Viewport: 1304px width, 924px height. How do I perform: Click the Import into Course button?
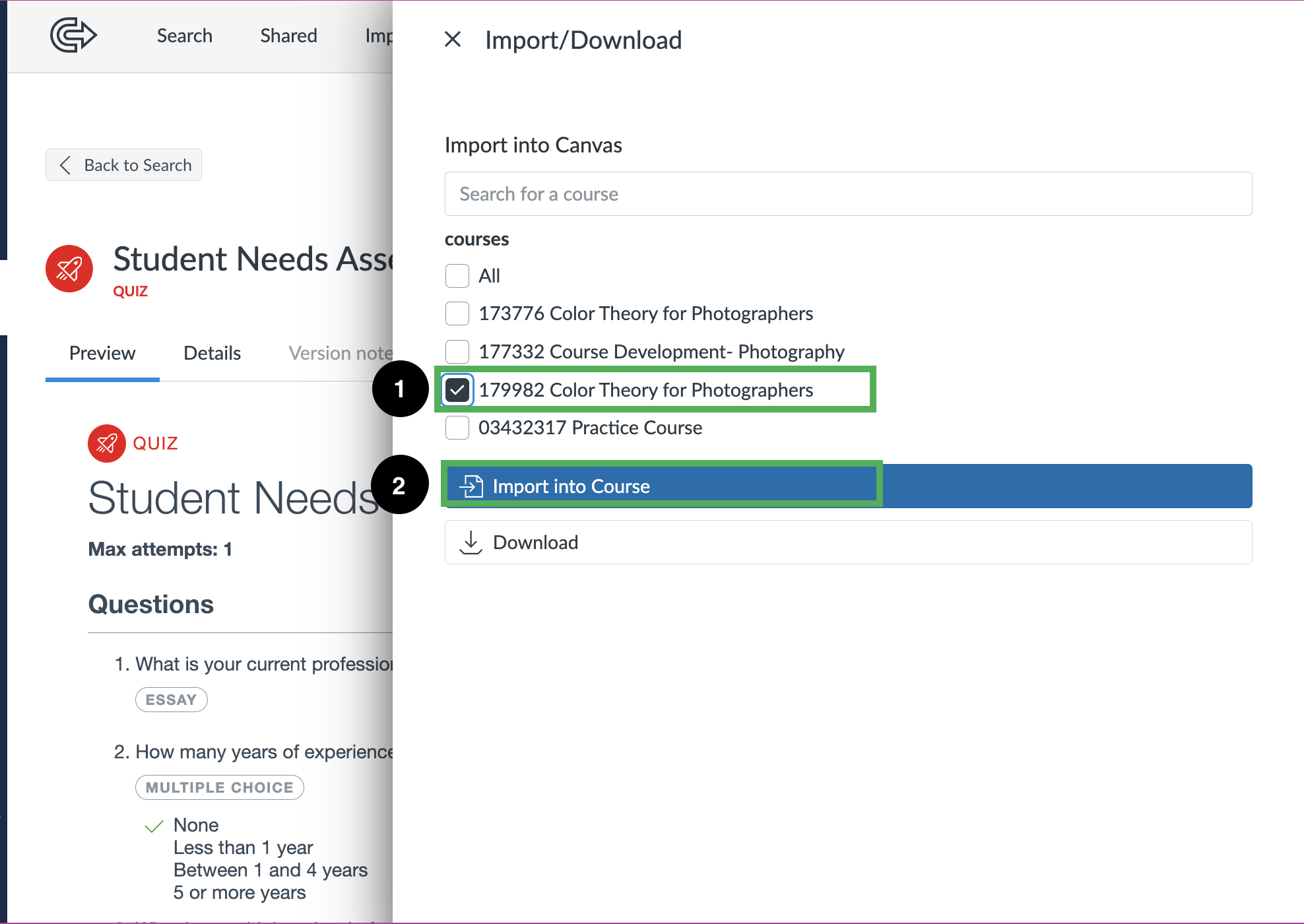pyautogui.click(x=848, y=486)
